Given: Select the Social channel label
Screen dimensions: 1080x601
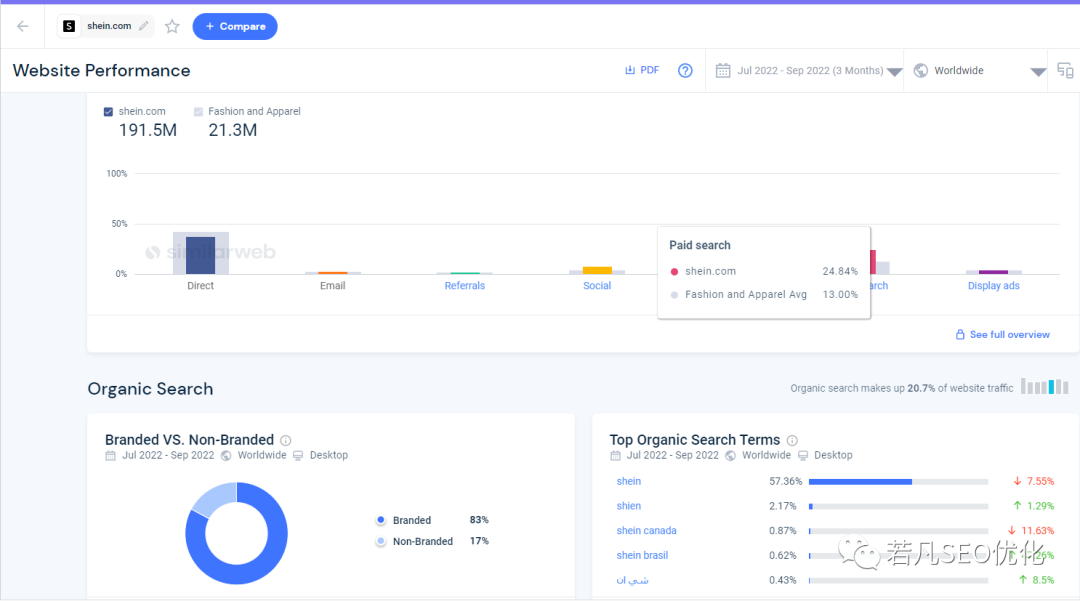Looking at the screenshot, I should click(597, 286).
